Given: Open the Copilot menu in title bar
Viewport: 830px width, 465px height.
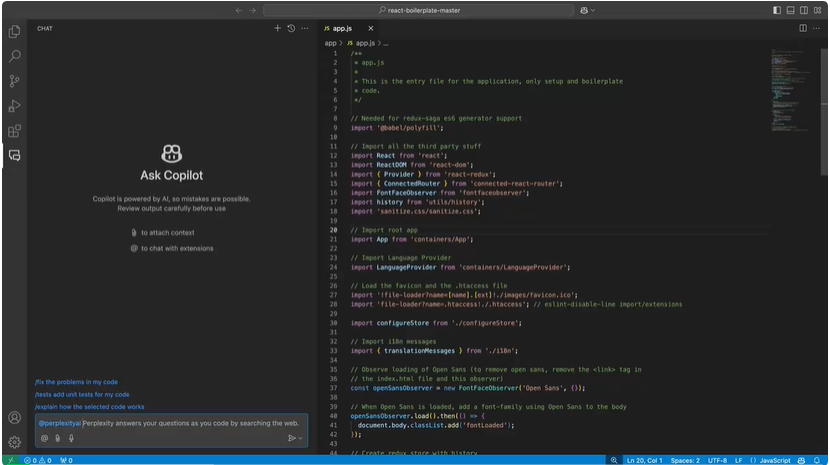Looking at the screenshot, I should 584,10.
